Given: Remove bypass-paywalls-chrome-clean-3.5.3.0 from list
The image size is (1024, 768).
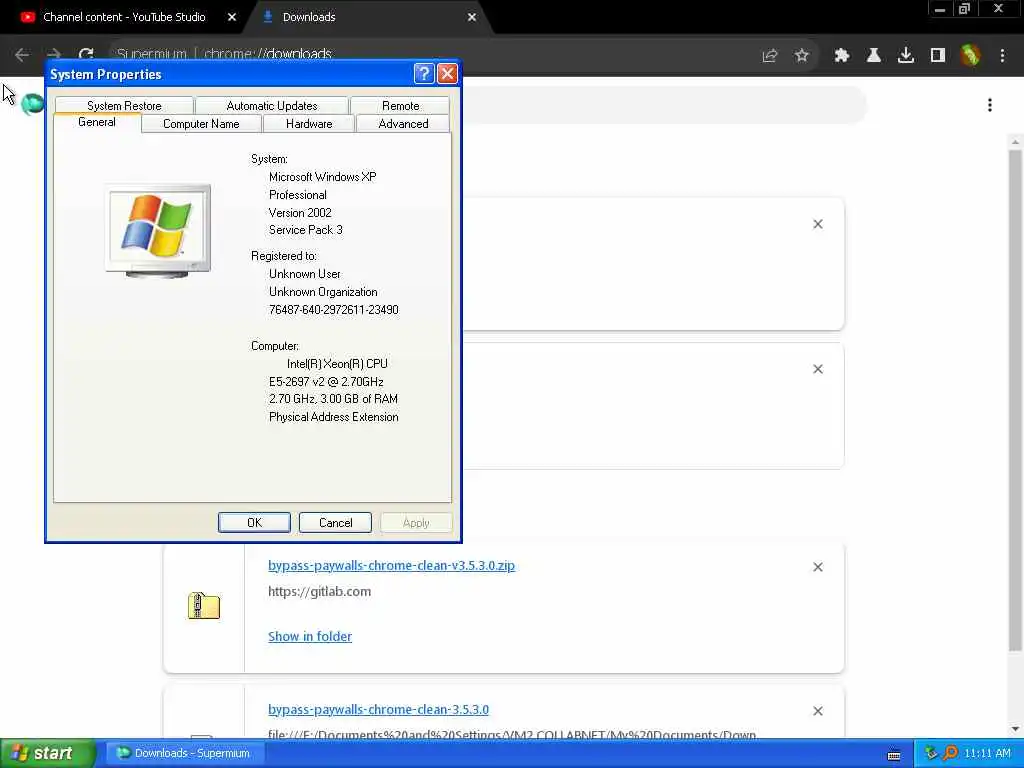Looking at the screenshot, I should pyautogui.click(x=818, y=711).
